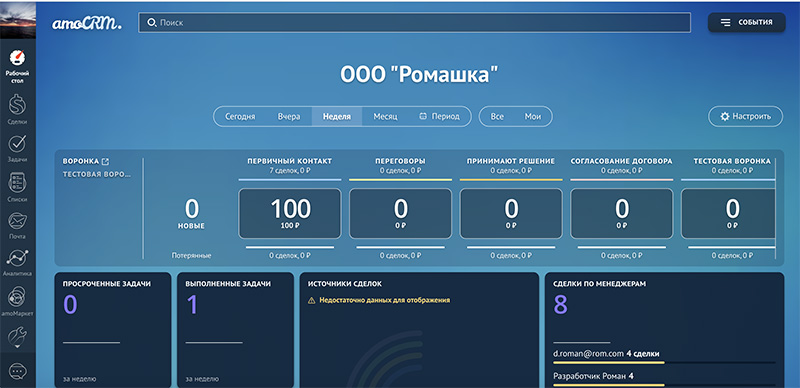The image size is (800, 388).
Task: Open the Выполненные задачи widget
Action: (235, 330)
